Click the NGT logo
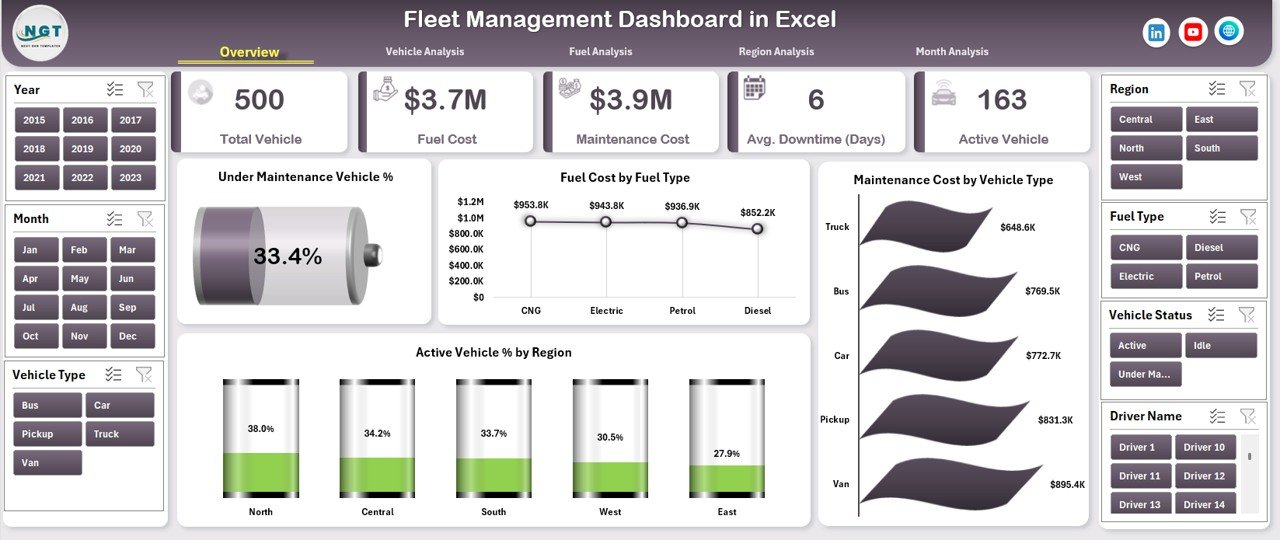The width and height of the screenshot is (1280, 540). tap(41, 32)
